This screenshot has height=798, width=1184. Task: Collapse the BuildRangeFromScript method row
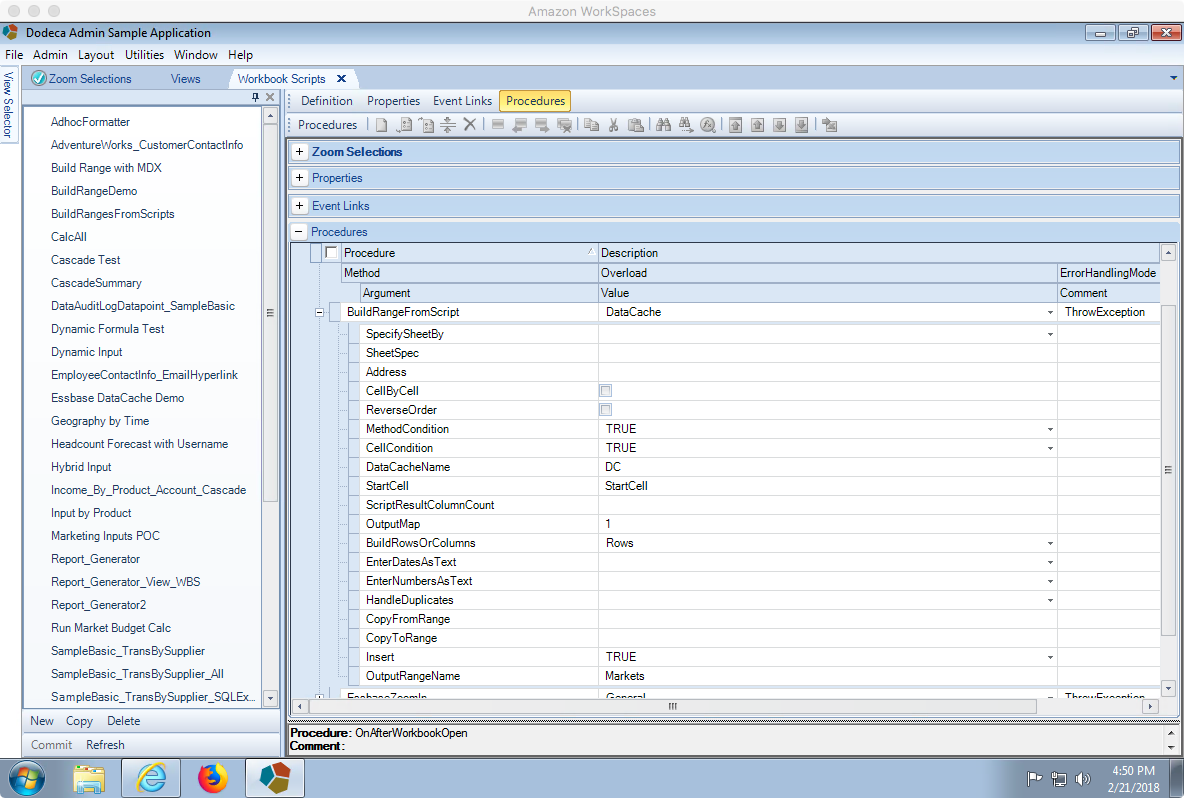pos(319,312)
